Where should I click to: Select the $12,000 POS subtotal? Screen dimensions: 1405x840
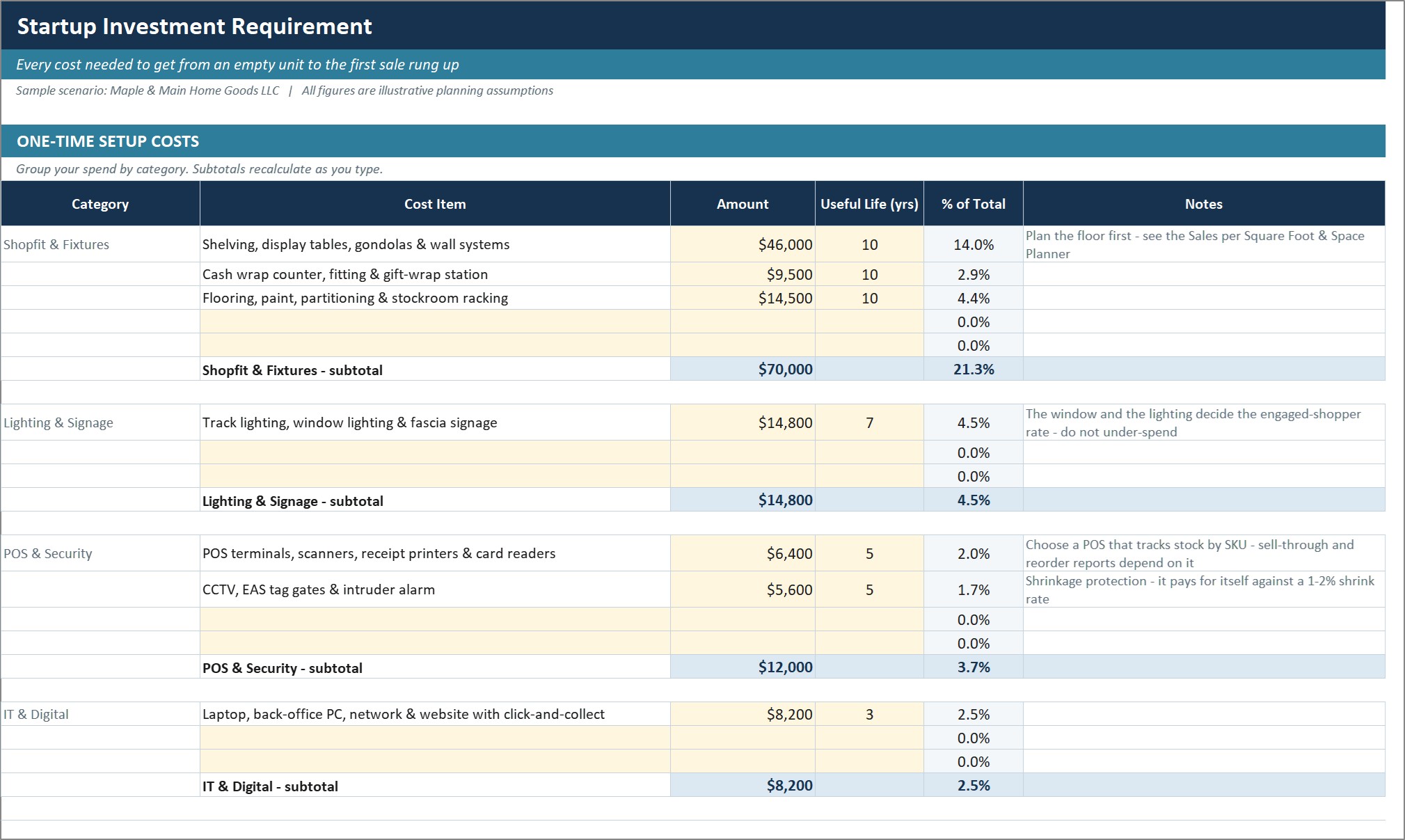(x=743, y=667)
